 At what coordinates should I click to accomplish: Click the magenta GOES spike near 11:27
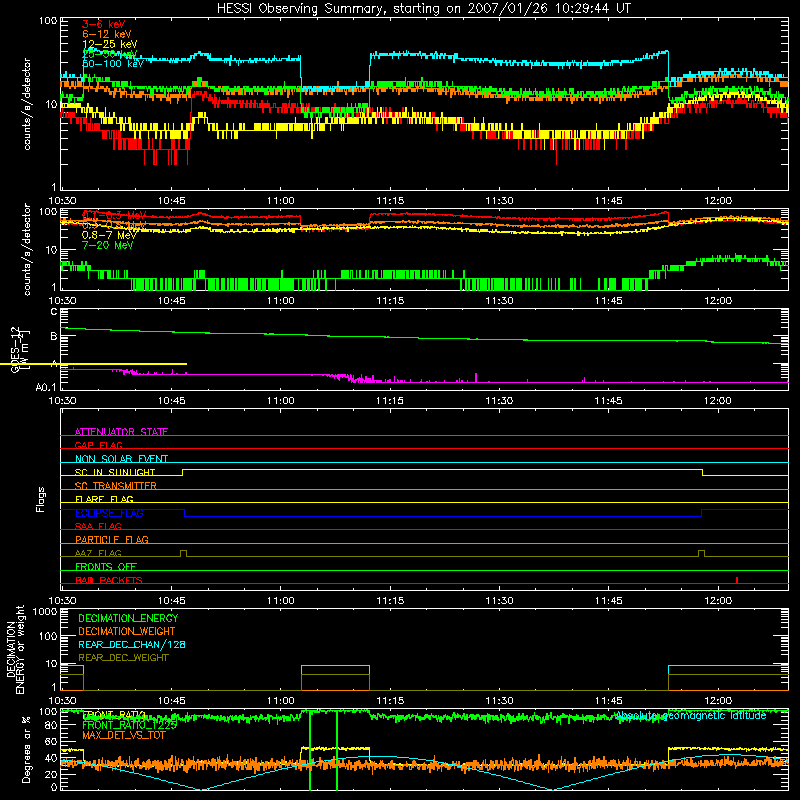click(x=476, y=378)
